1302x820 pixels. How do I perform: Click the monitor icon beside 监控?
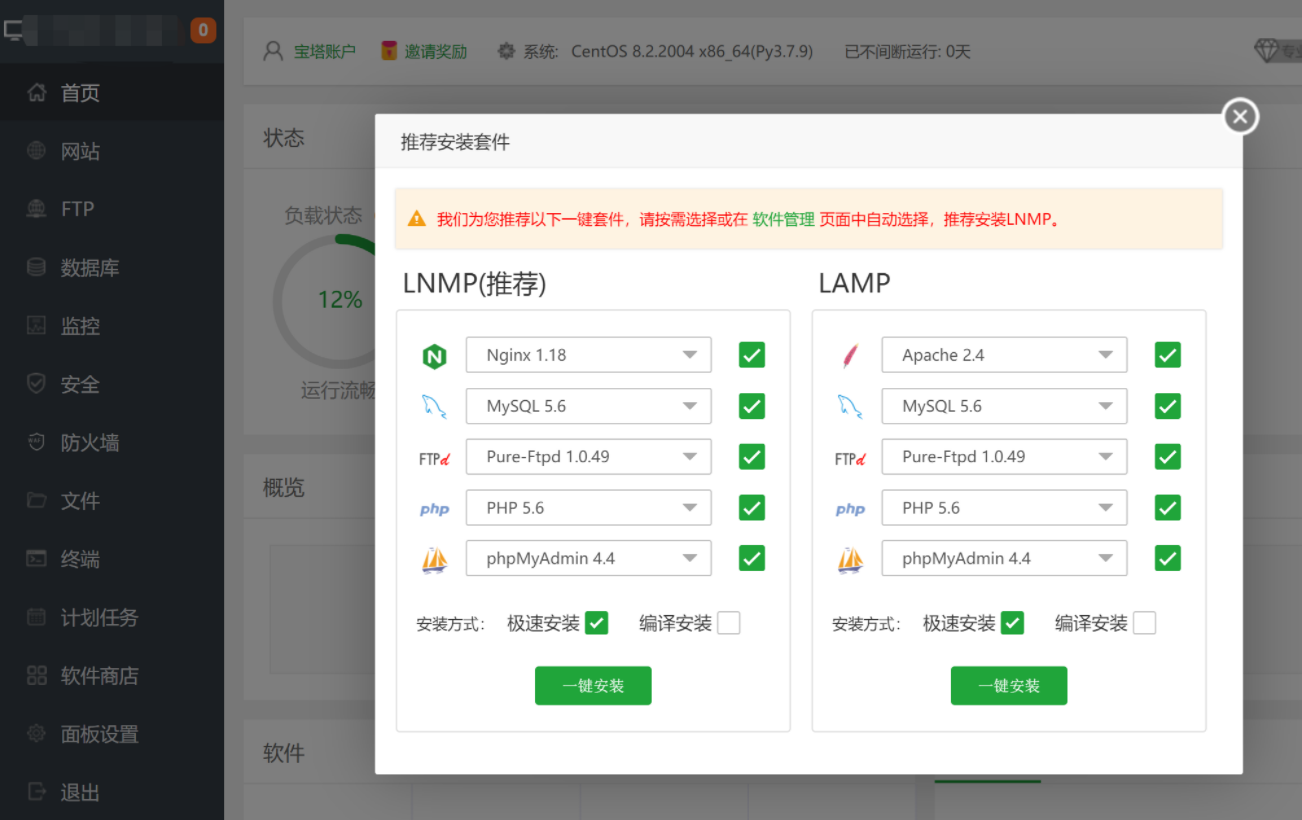click(x=37, y=326)
